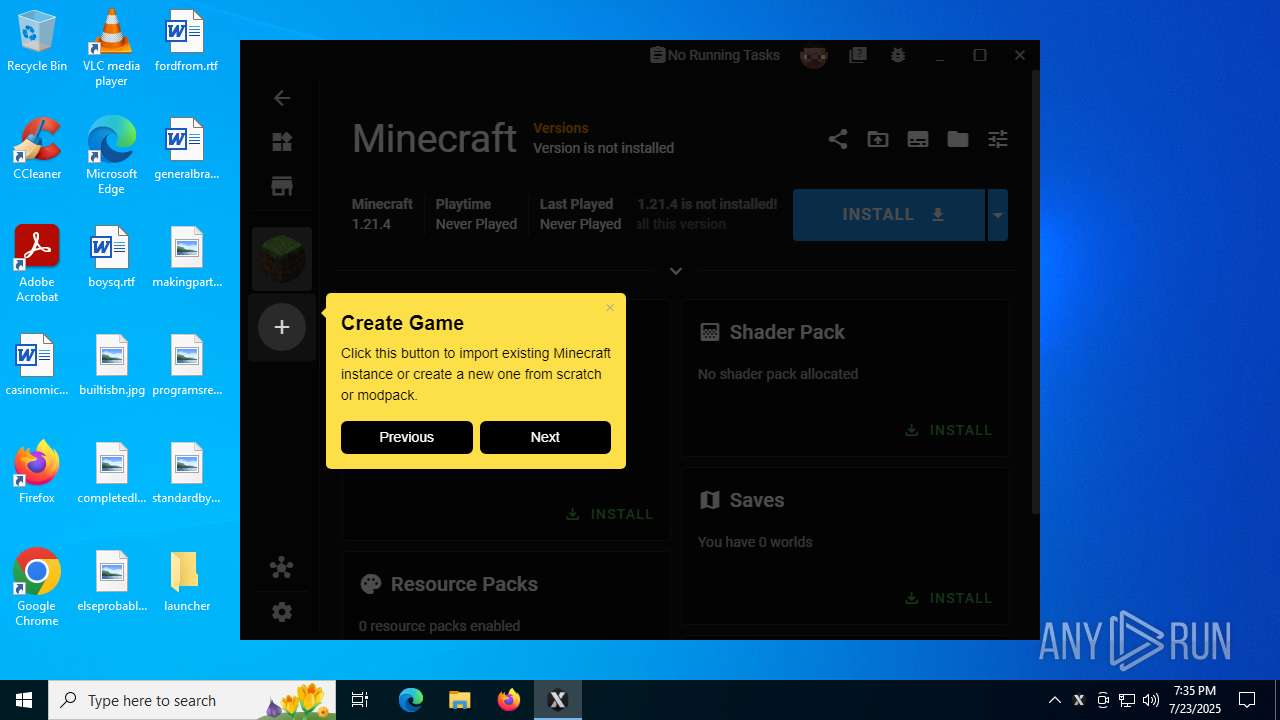Click the volume icon in system tray

point(1150,700)
